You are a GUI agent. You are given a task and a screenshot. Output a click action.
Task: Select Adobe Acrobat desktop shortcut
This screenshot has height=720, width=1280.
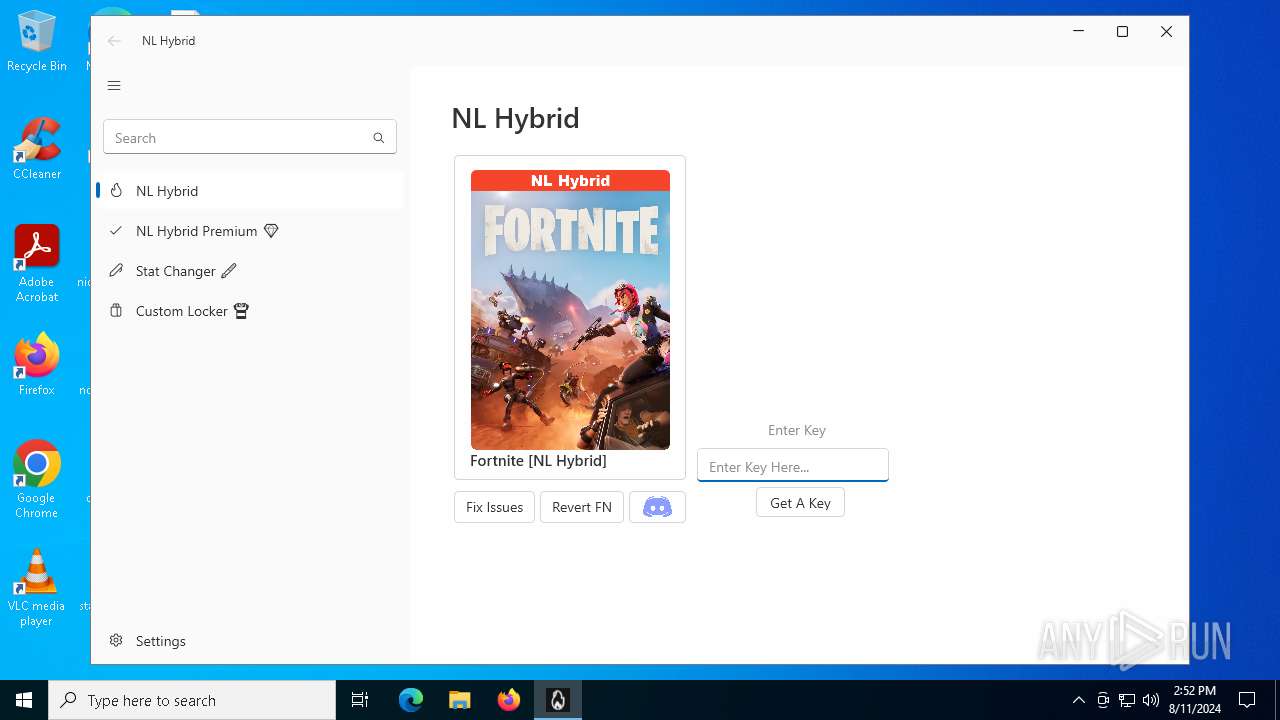(x=37, y=264)
